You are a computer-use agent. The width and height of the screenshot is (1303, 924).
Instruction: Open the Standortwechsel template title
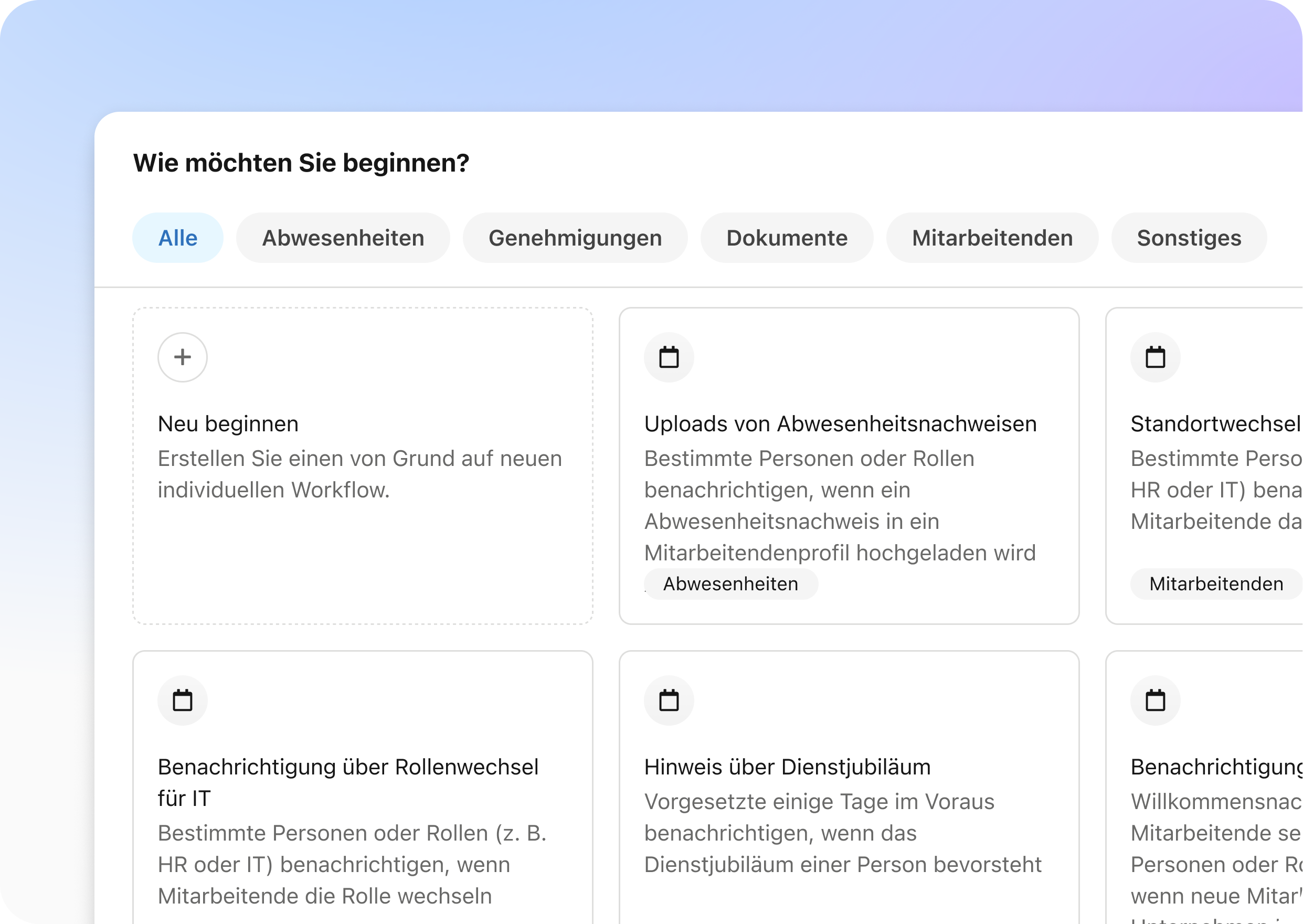tap(1216, 424)
